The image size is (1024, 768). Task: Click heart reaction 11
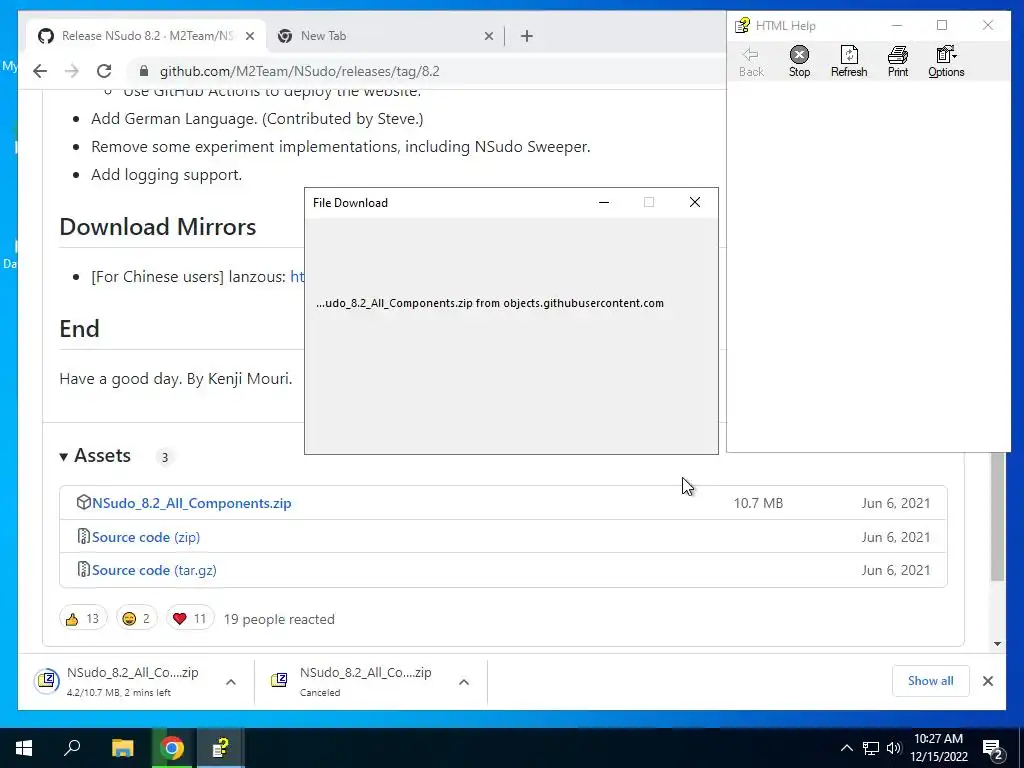[x=190, y=618]
